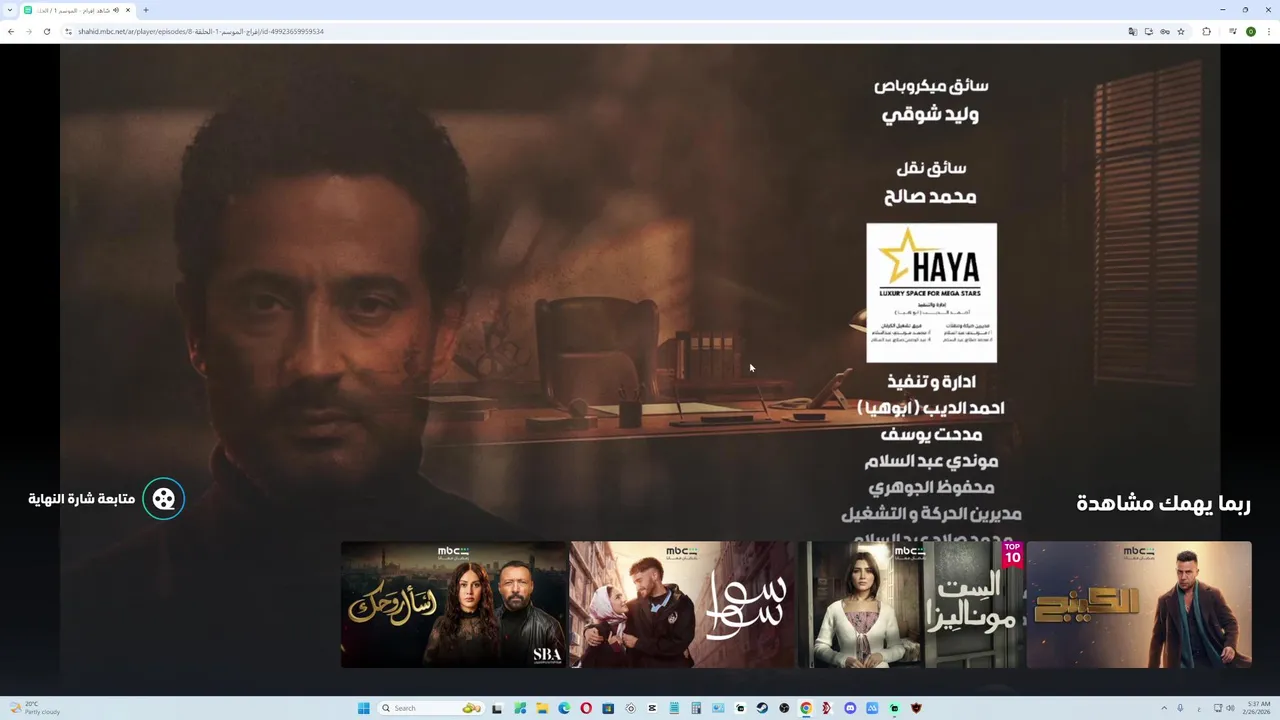Click the microphone icon in system tray

pos(1181,708)
